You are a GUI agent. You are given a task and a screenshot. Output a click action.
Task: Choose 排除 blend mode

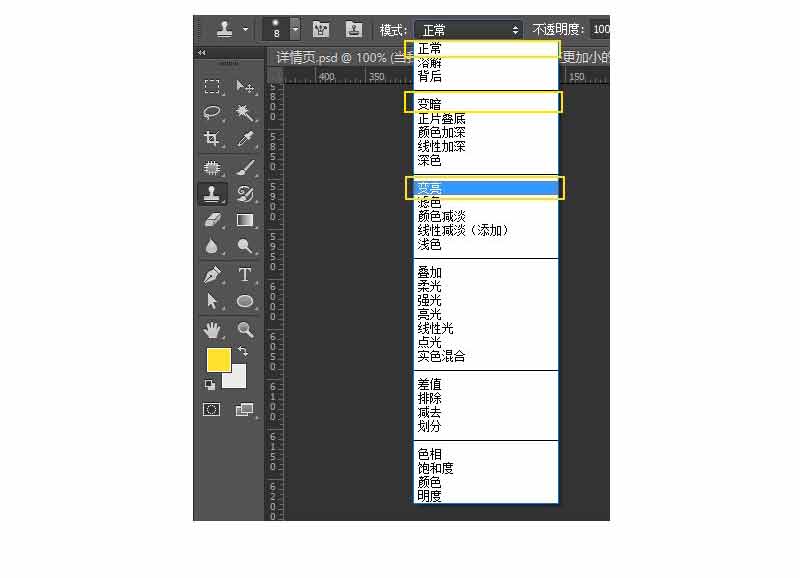click(486, 398)
